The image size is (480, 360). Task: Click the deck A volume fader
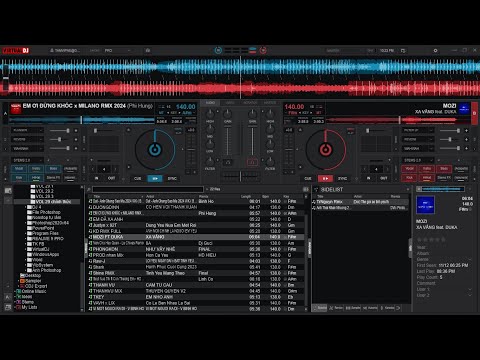pyautogui.click(x=228, y=140)
